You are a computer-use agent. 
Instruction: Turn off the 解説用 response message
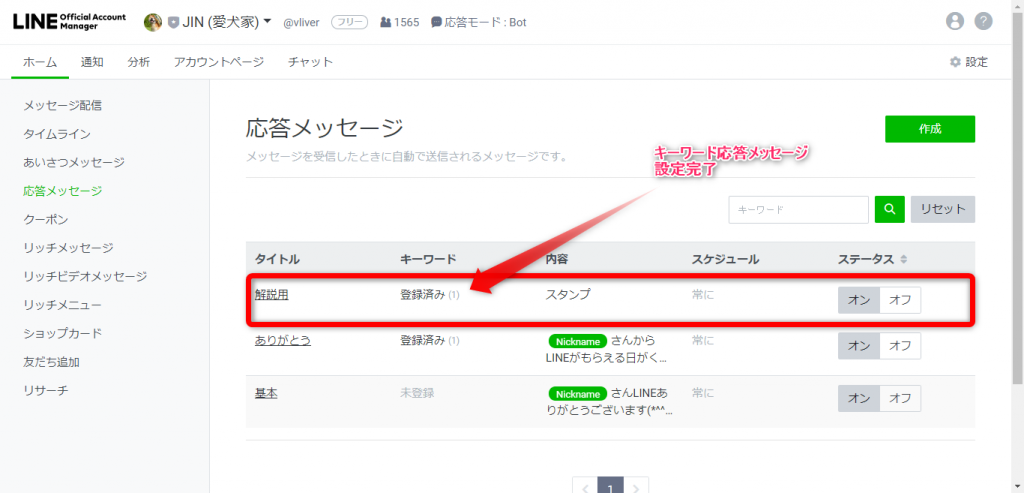click(x=900, y=300)
